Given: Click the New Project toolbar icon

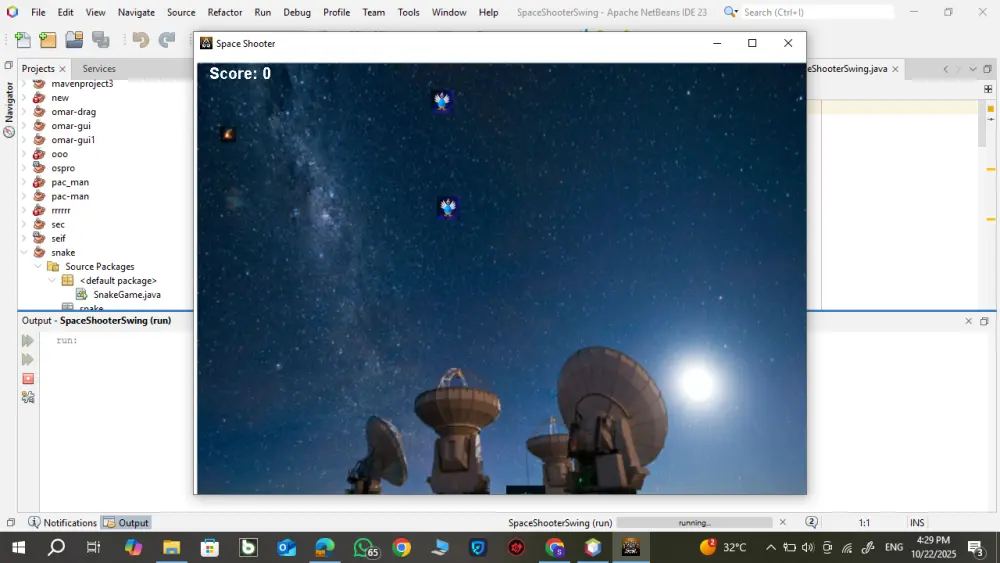Looking at the screenshot, I should click(48, 40).
